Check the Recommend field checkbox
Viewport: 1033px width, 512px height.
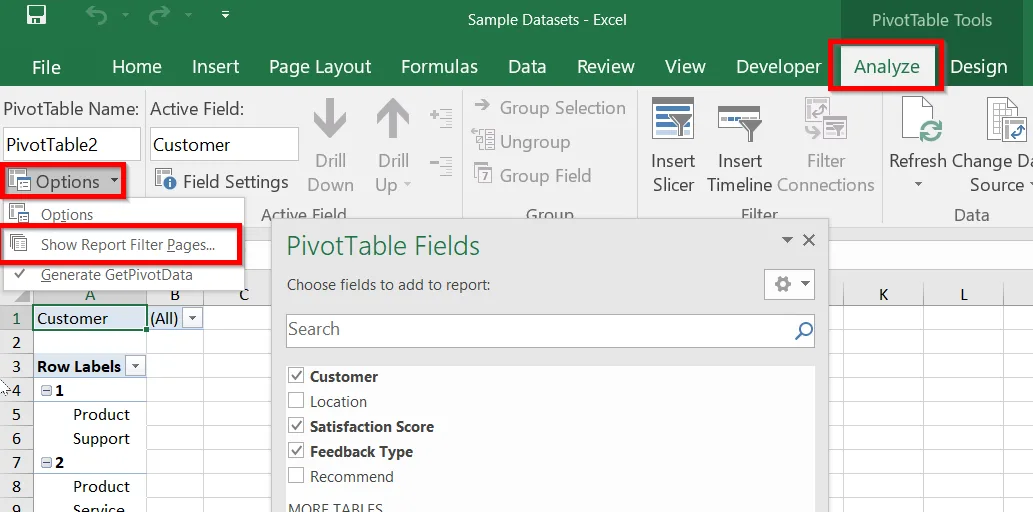coord(296,476)
